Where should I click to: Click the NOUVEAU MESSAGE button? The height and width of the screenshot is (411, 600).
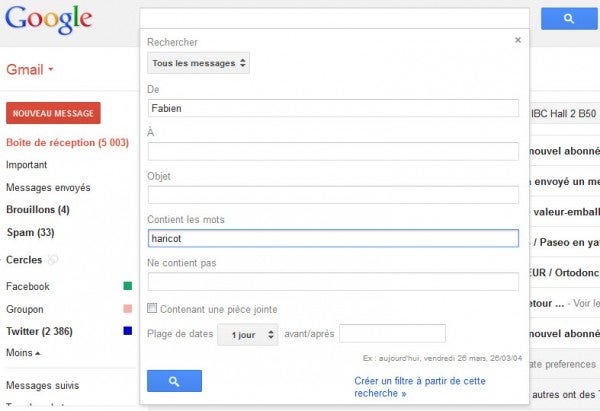pos(53,113)
